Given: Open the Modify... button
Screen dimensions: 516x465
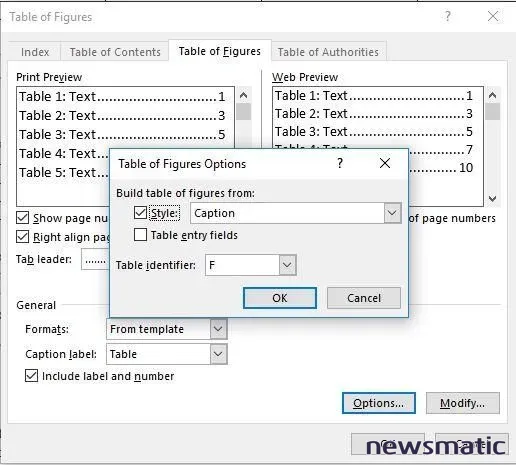Looking at the screenshot, I should pos(463,403).
